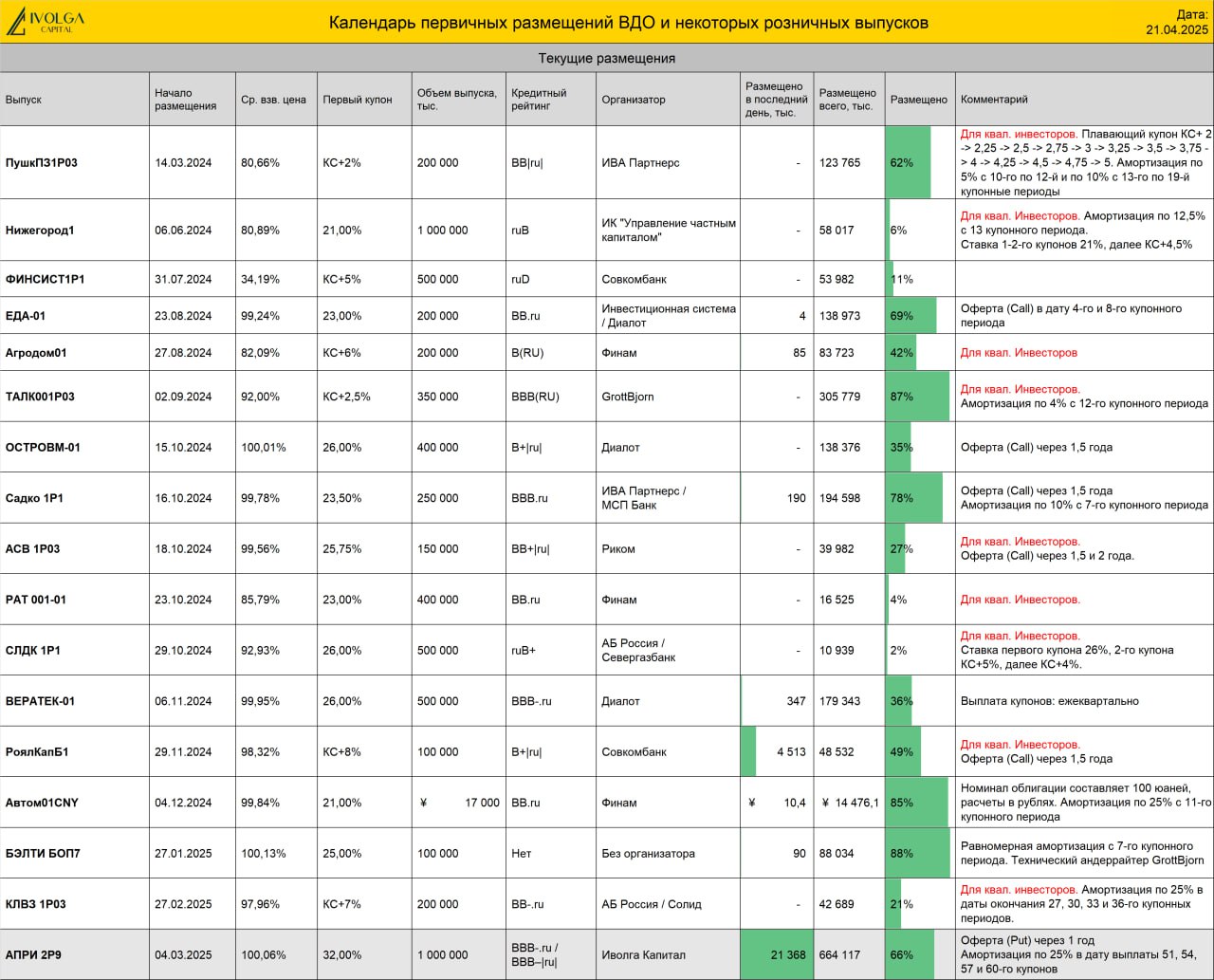Select the organizer 'АБ Россия / Солид'
The width and height of the screenshot is (1214, 980).
[x=652, y=904]
